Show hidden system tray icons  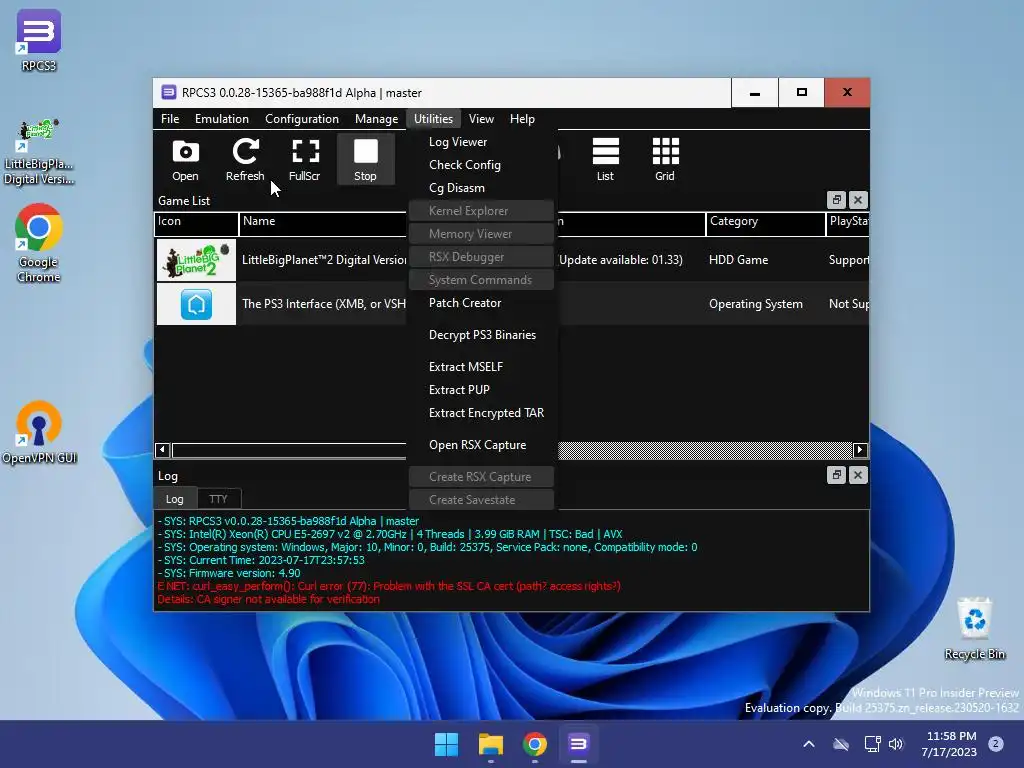(808, 744)
